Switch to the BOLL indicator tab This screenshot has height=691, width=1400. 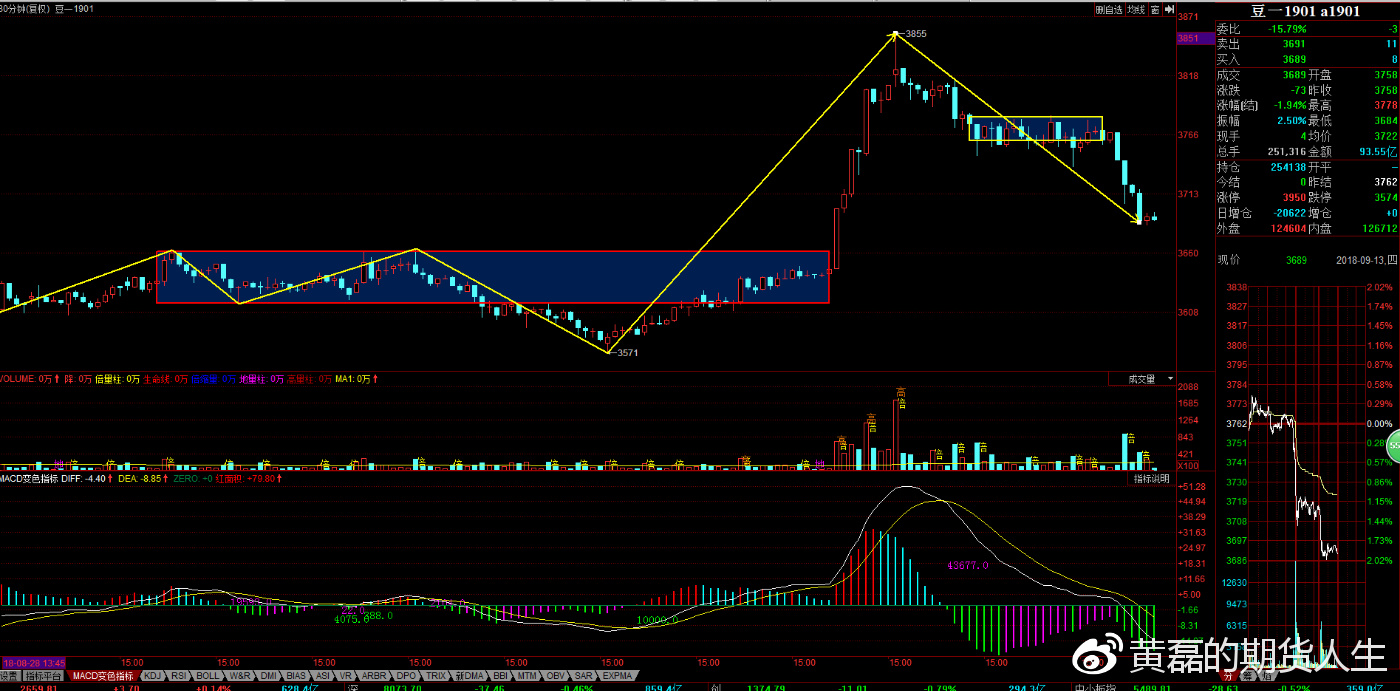coord(208,676)
